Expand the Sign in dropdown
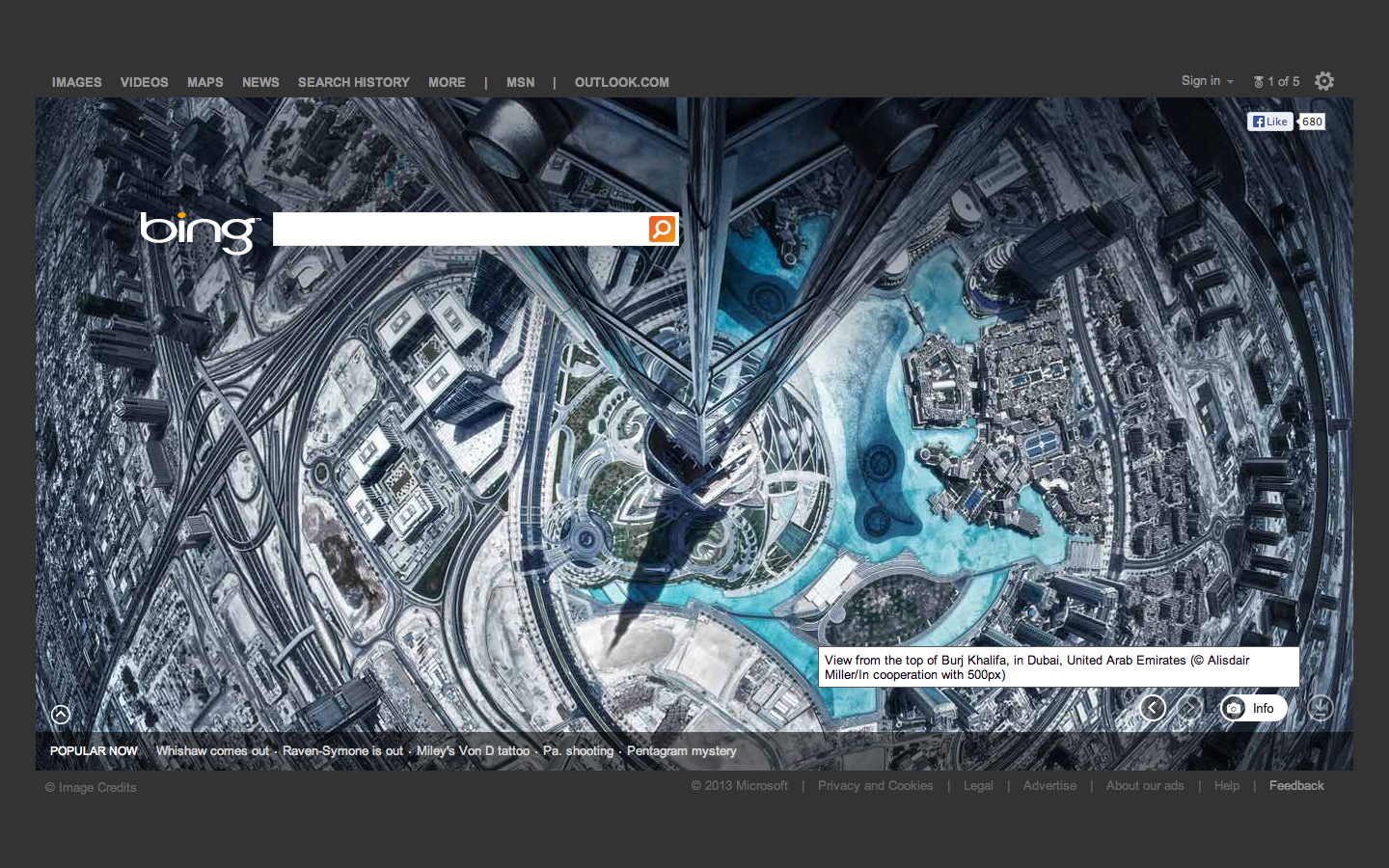Image resolution: width=1389 pixels, height=868 pixels. tap(1207, 81)
